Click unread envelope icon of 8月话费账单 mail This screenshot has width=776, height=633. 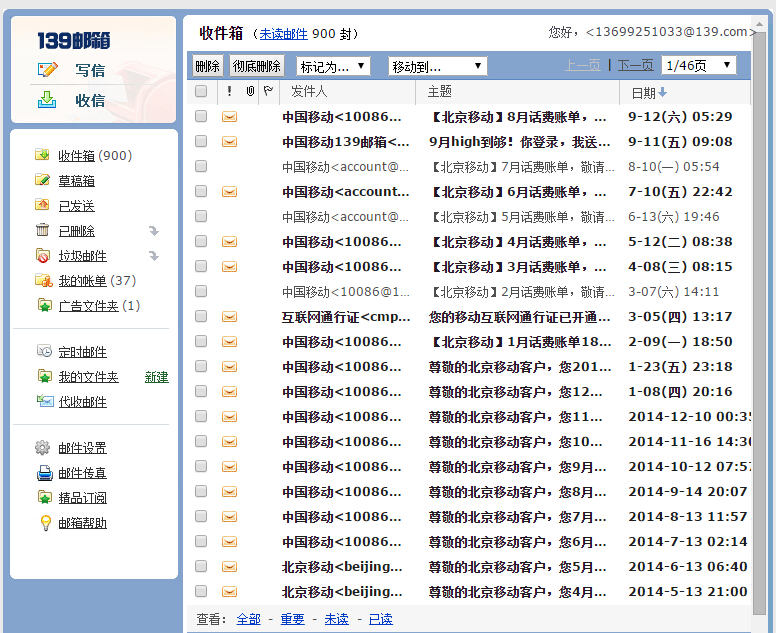(229, 116)
